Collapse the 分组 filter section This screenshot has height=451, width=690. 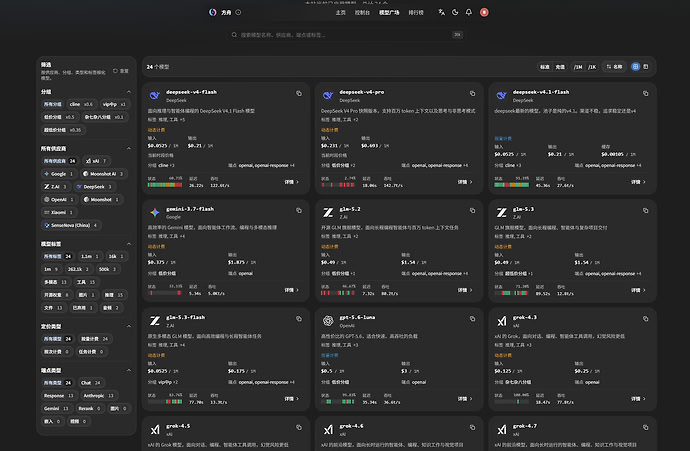(128, 92)
